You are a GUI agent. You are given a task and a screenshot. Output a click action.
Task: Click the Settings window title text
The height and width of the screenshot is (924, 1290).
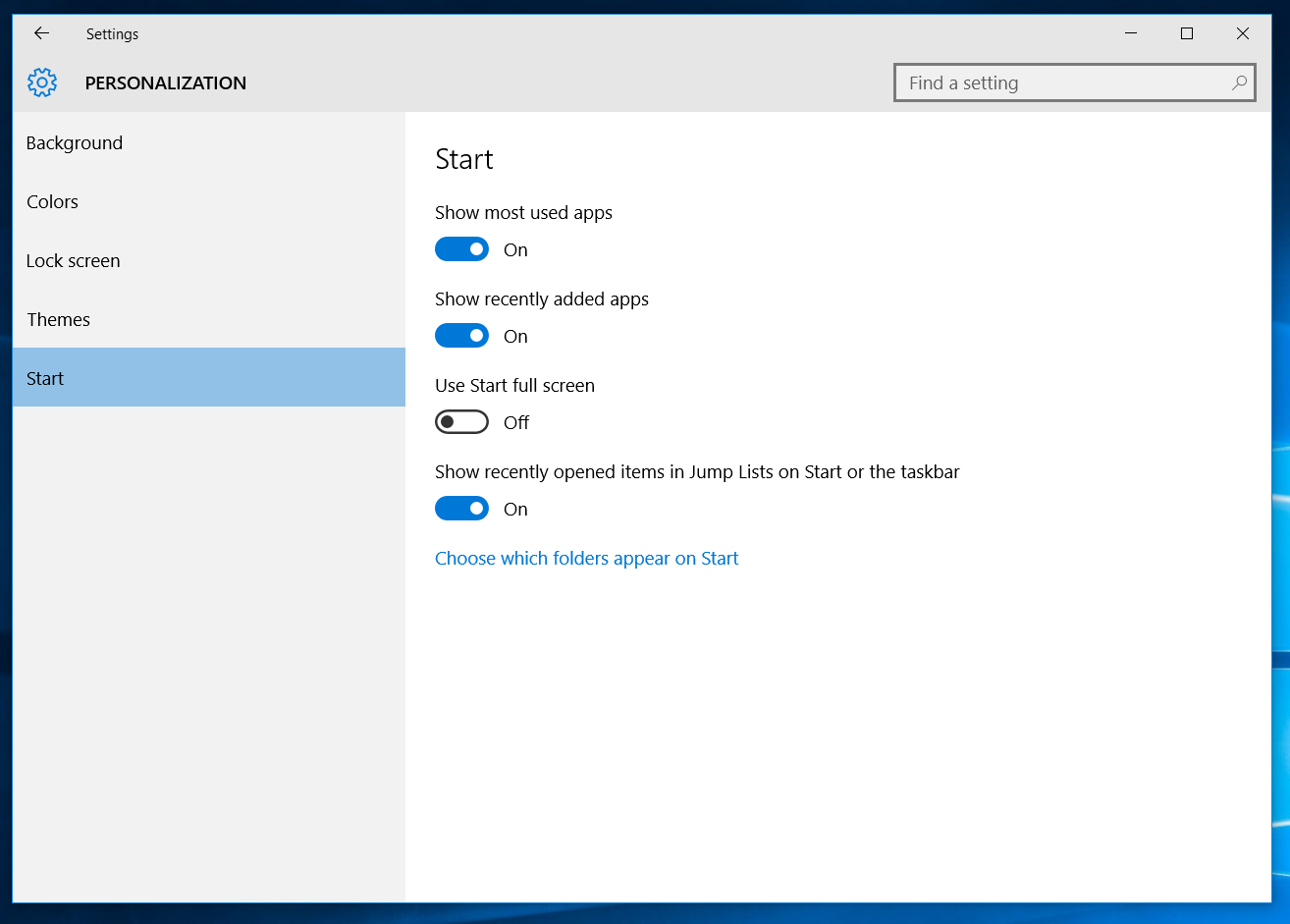coord(113,34)
